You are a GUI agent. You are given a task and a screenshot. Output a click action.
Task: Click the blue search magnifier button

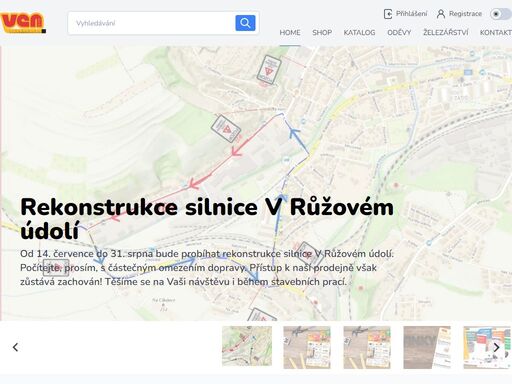pyautogui.click(x=245, y=23)
